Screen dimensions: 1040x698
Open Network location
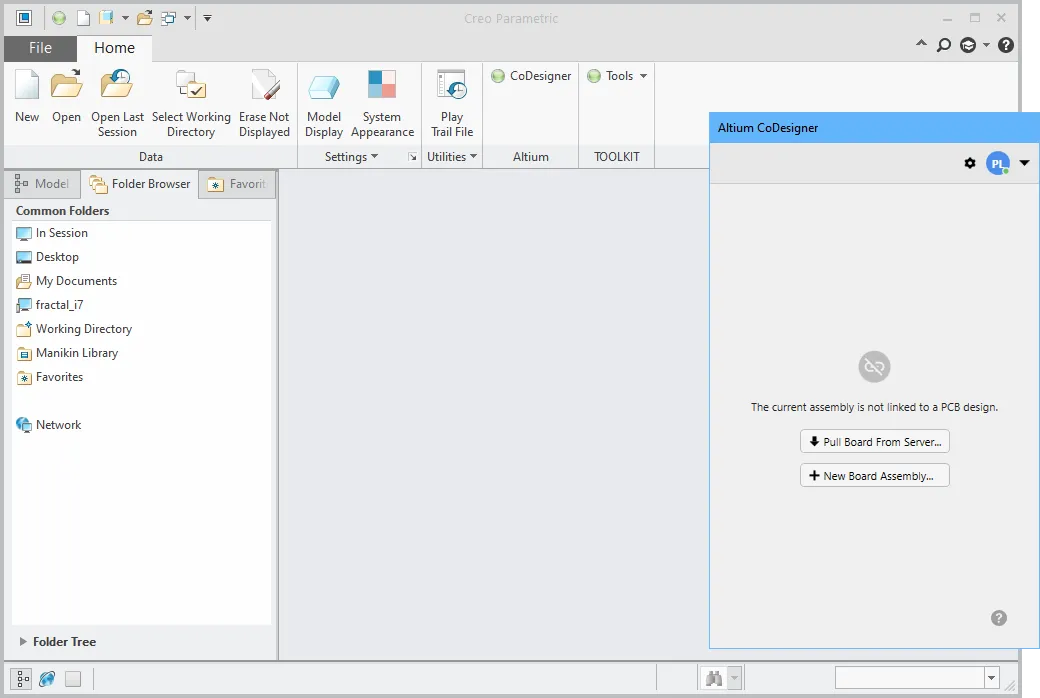pos(48,425)
